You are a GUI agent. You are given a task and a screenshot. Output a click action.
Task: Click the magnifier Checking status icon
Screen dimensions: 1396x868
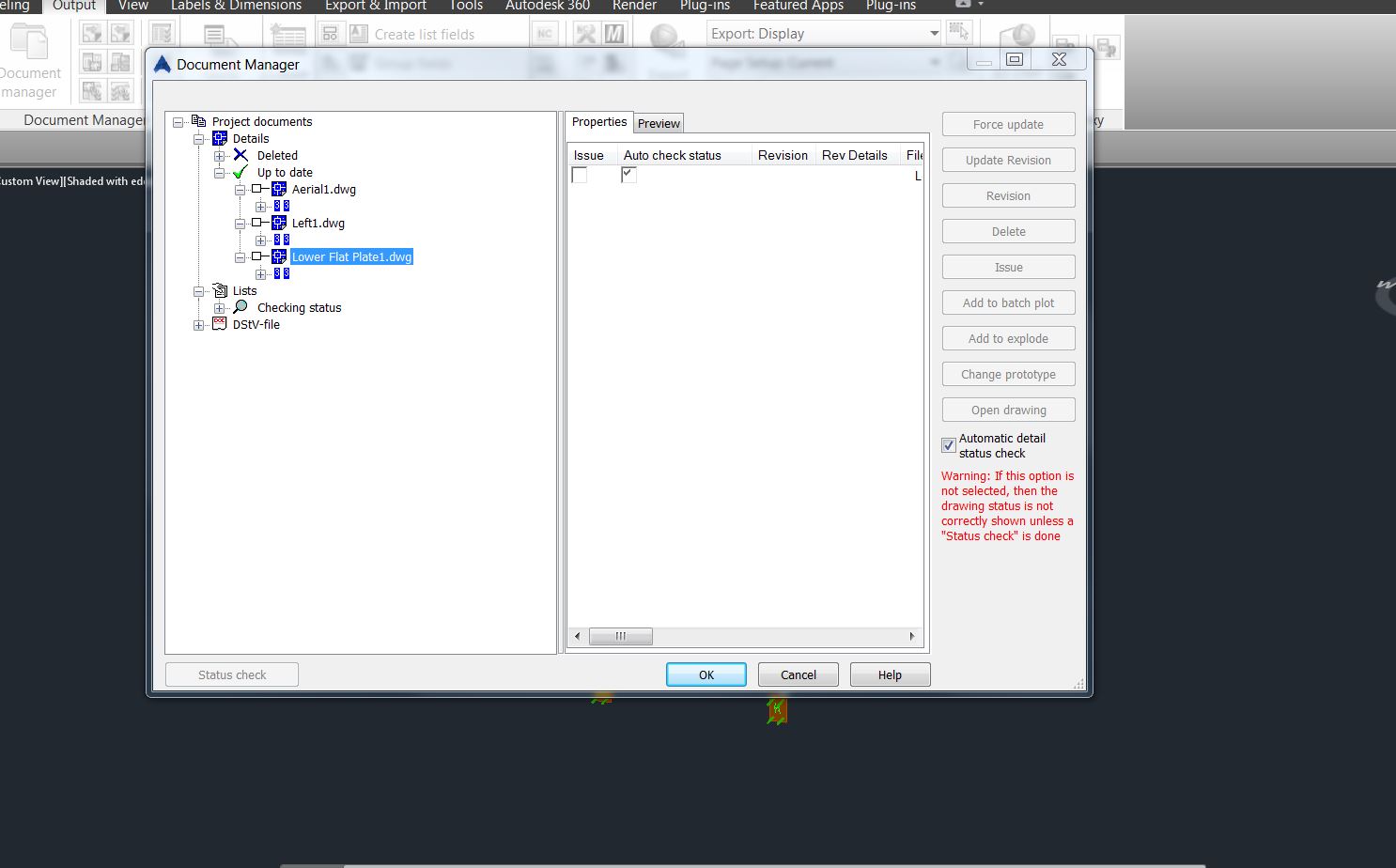(240, 307)
